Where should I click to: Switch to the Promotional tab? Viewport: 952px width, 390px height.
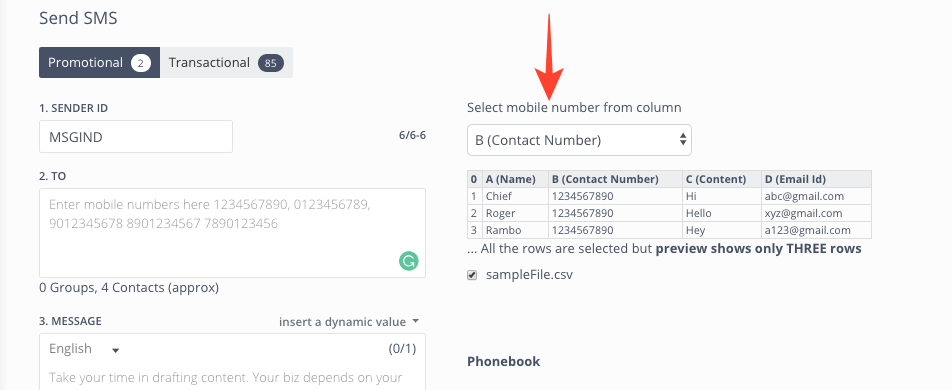[x=100, y=63]
